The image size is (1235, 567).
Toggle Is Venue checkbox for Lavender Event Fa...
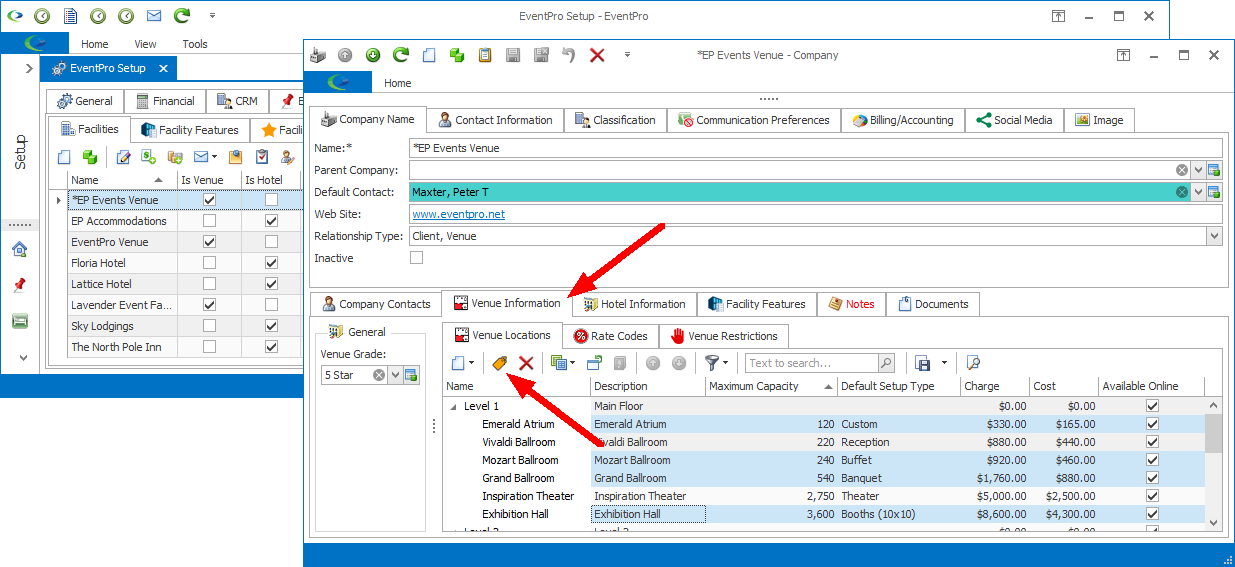209,305
